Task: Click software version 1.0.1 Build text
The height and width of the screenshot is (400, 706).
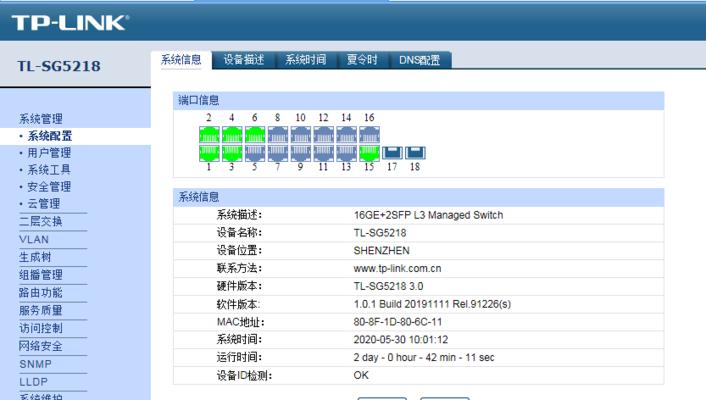Action: pyautogui.click(x=432, y=304)
